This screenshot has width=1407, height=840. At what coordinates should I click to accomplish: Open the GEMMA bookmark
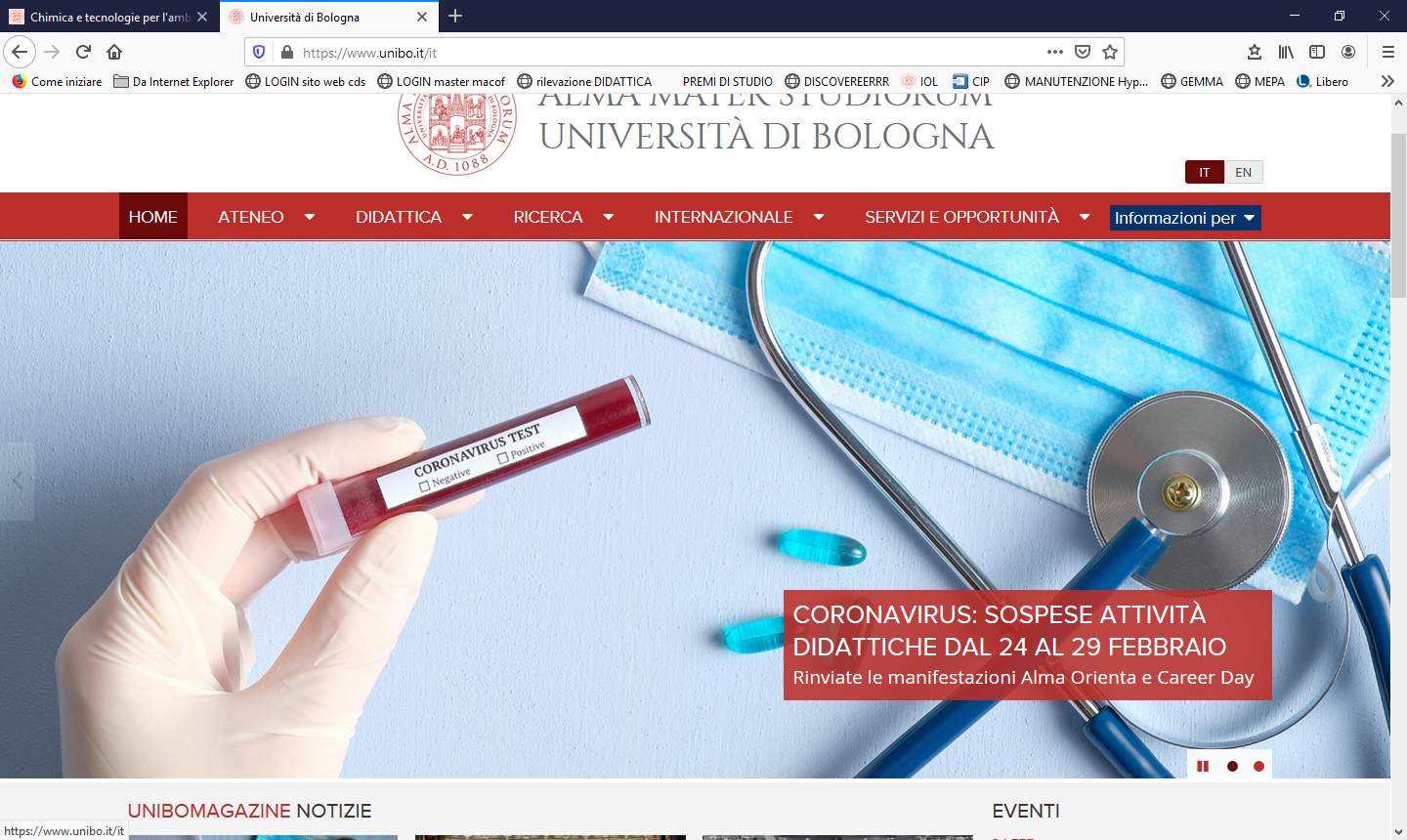pyautogui.click(x=1192, y=81)
